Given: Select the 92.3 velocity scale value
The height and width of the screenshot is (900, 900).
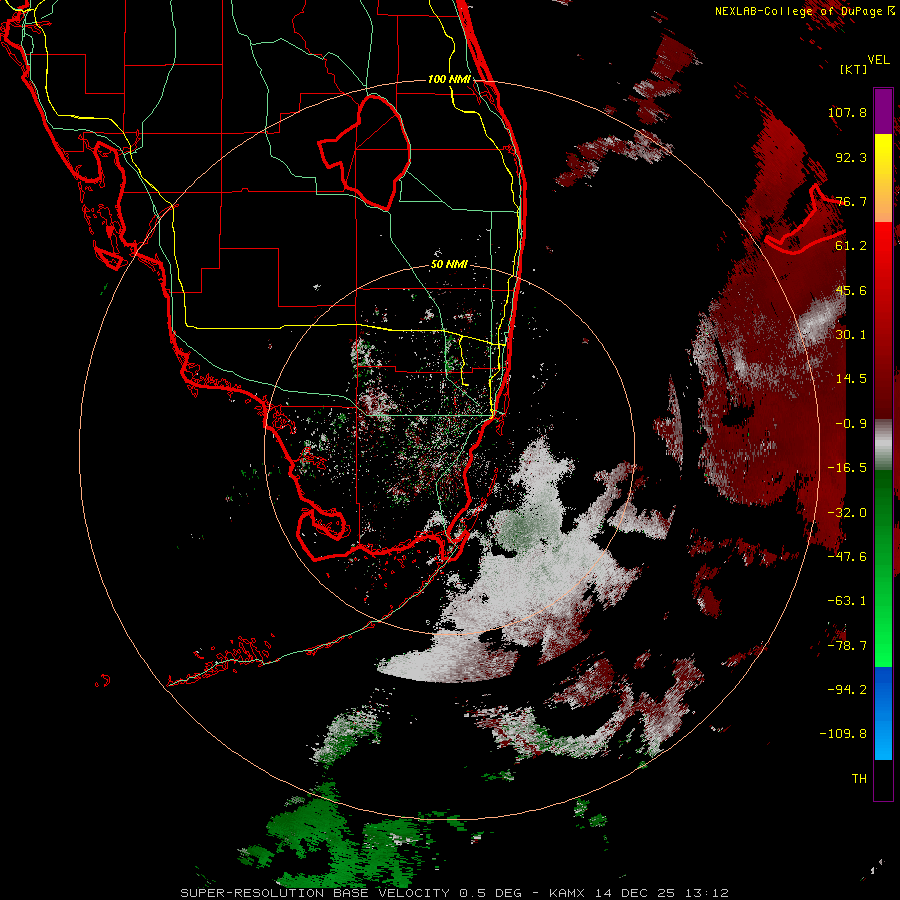Looking at the screenshot, I should coord(851,157).
